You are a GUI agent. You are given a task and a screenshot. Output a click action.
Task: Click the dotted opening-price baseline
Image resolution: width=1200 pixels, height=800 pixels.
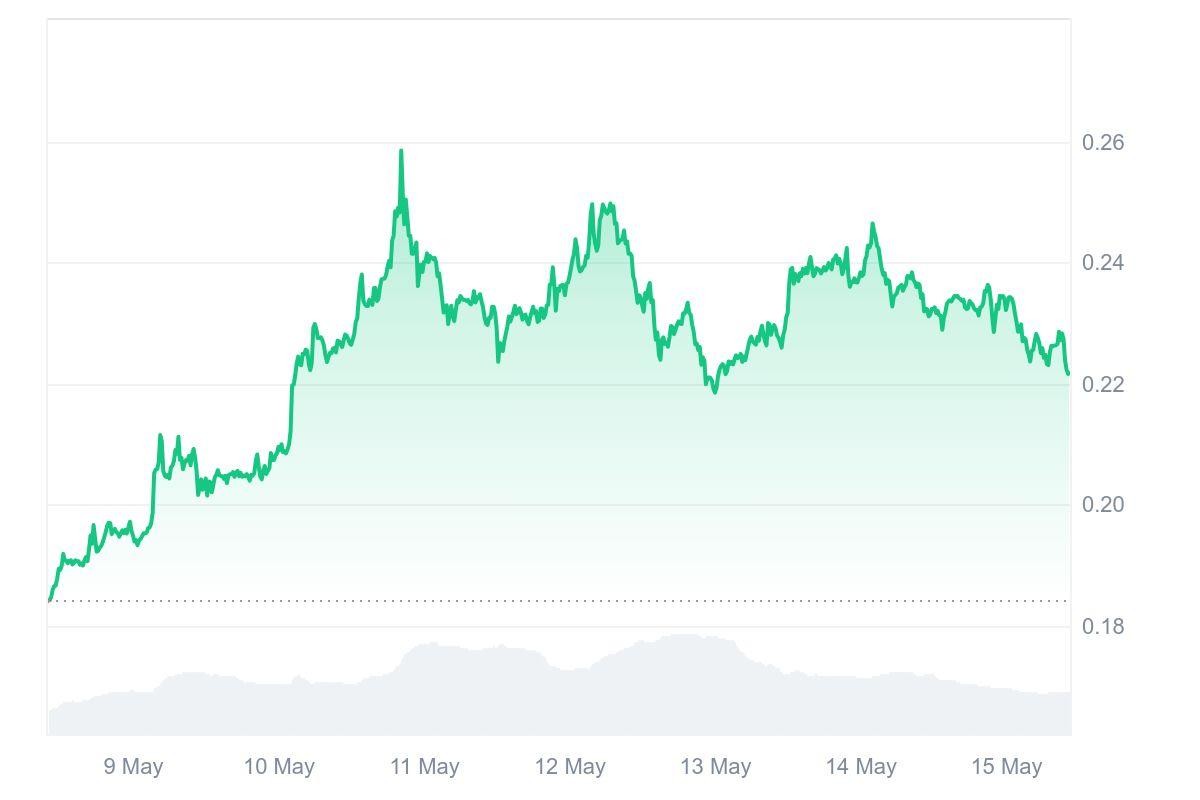[560, 601]
